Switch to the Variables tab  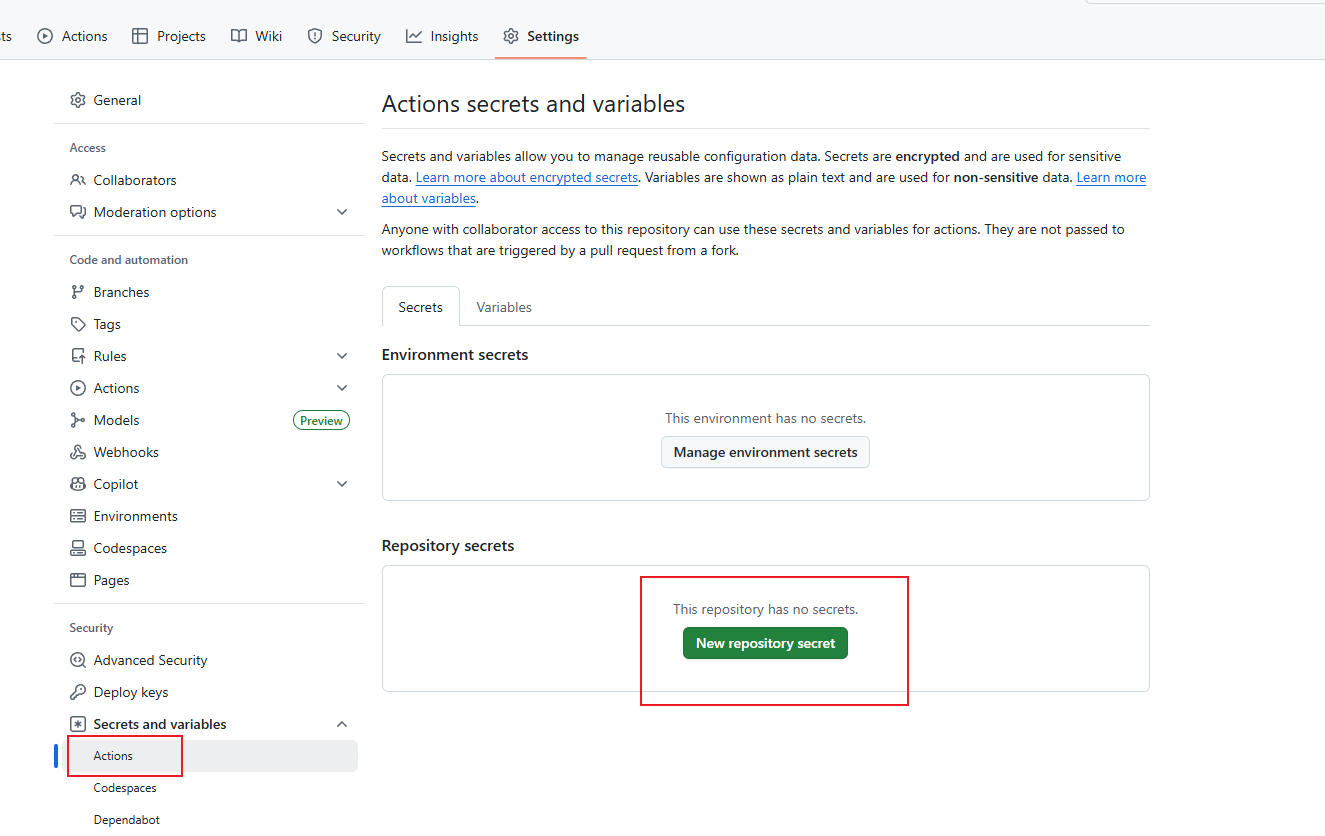[x=504, y=307]
